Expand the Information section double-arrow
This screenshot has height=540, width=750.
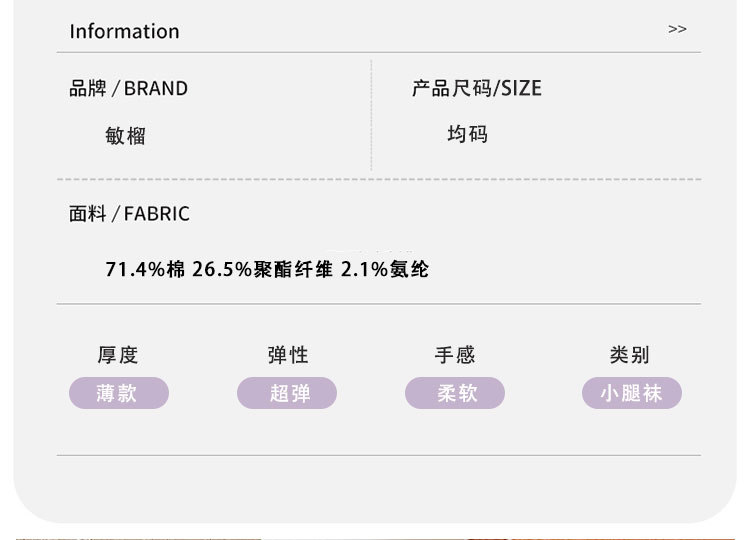[x=677, y=29]
